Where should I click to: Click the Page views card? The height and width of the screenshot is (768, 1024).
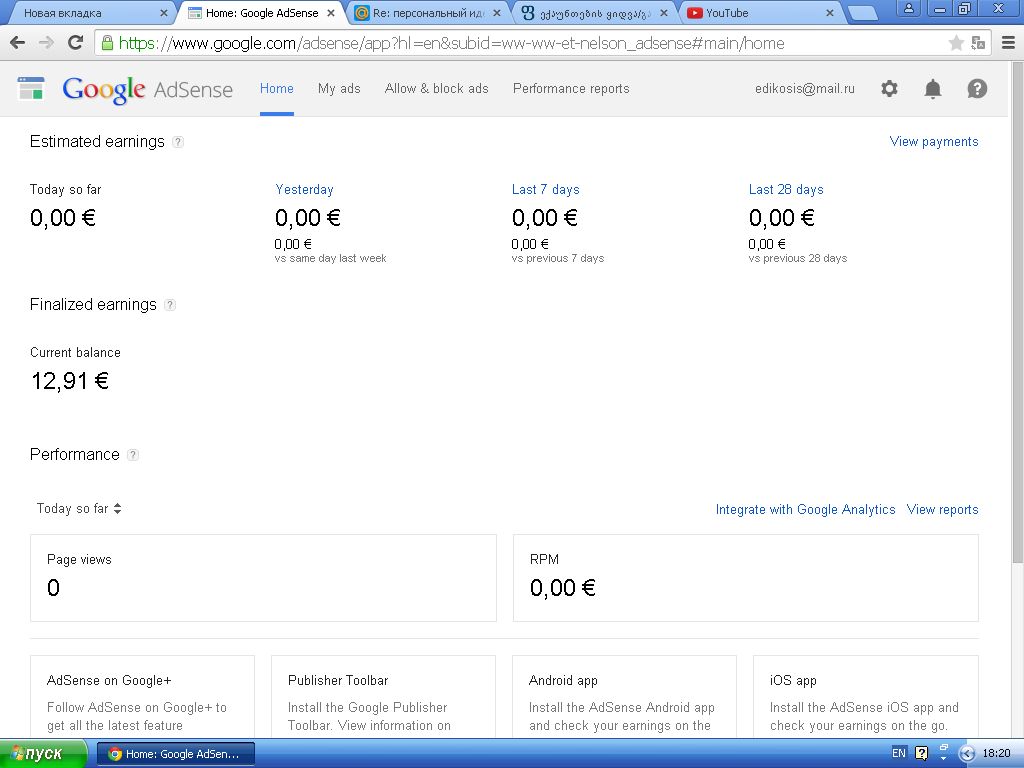[263, 578]
